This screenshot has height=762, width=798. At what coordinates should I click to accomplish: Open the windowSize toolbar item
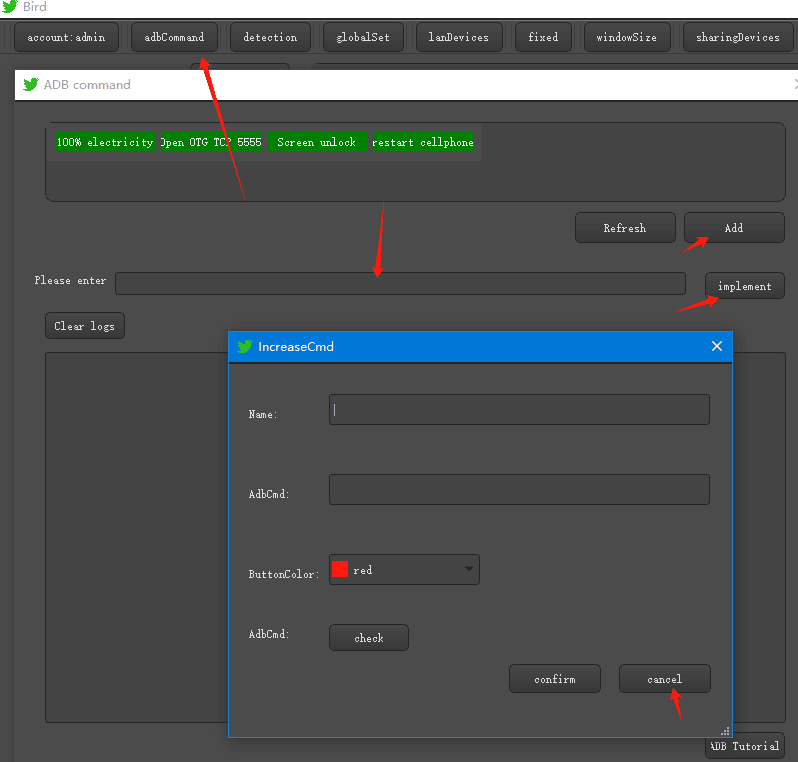point(626,37)
